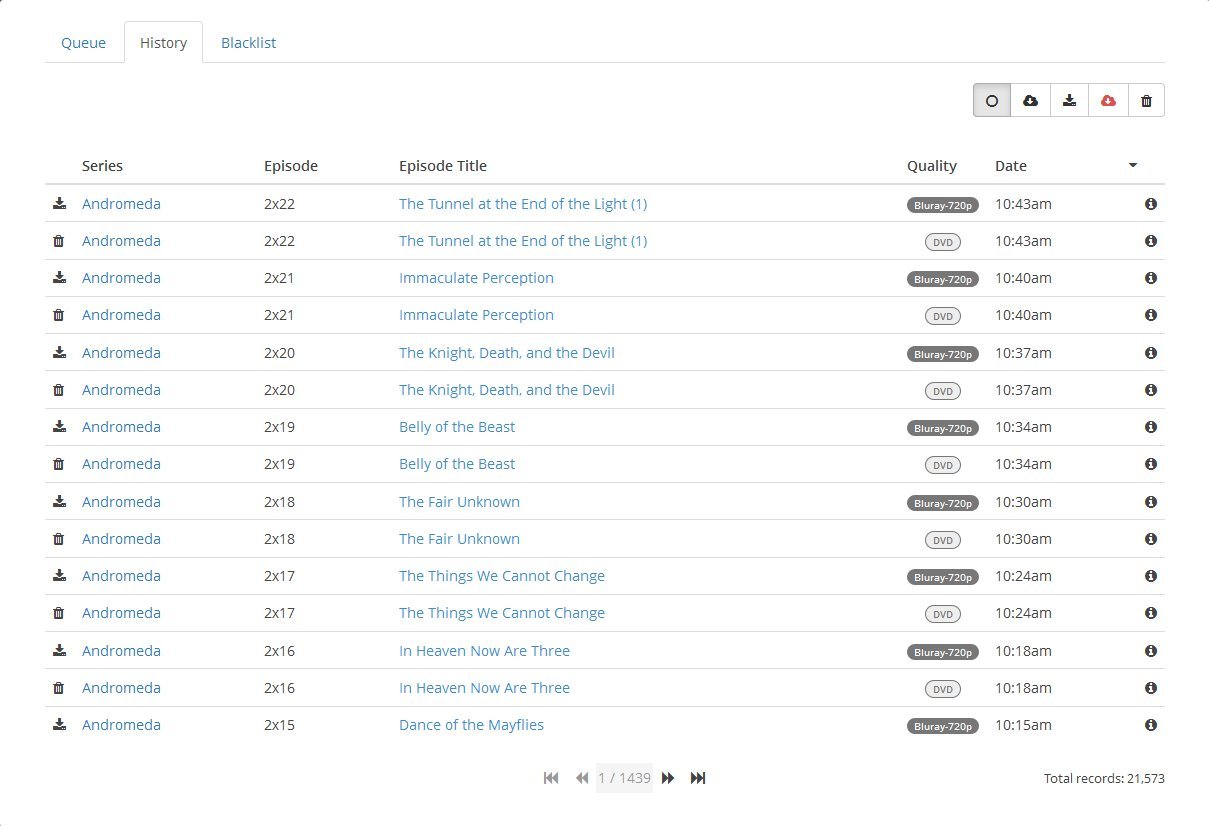Filter history by Grabbed cloud icon

click(x=1030, y=100)
